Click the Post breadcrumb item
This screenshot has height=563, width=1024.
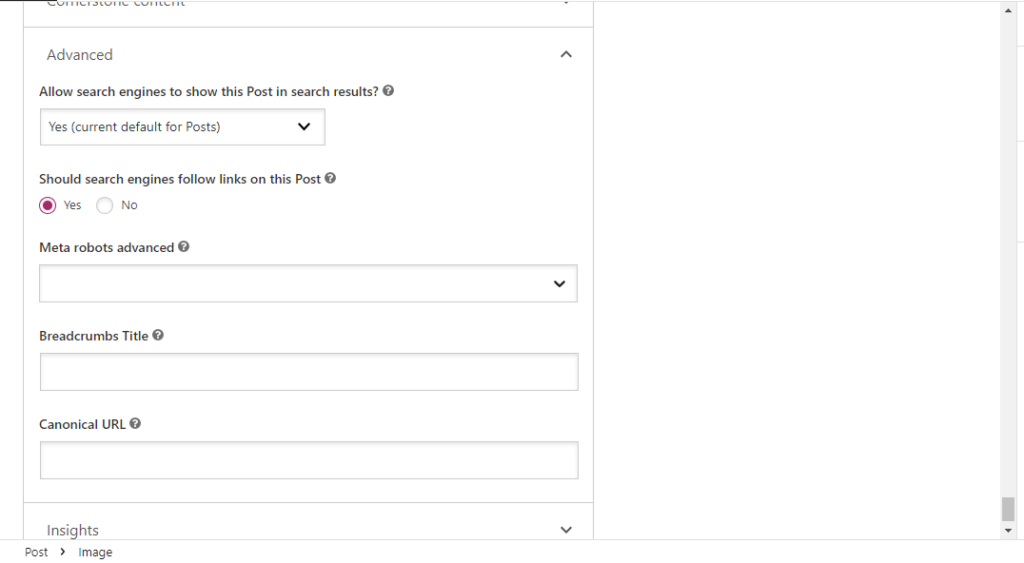(36, 552)
